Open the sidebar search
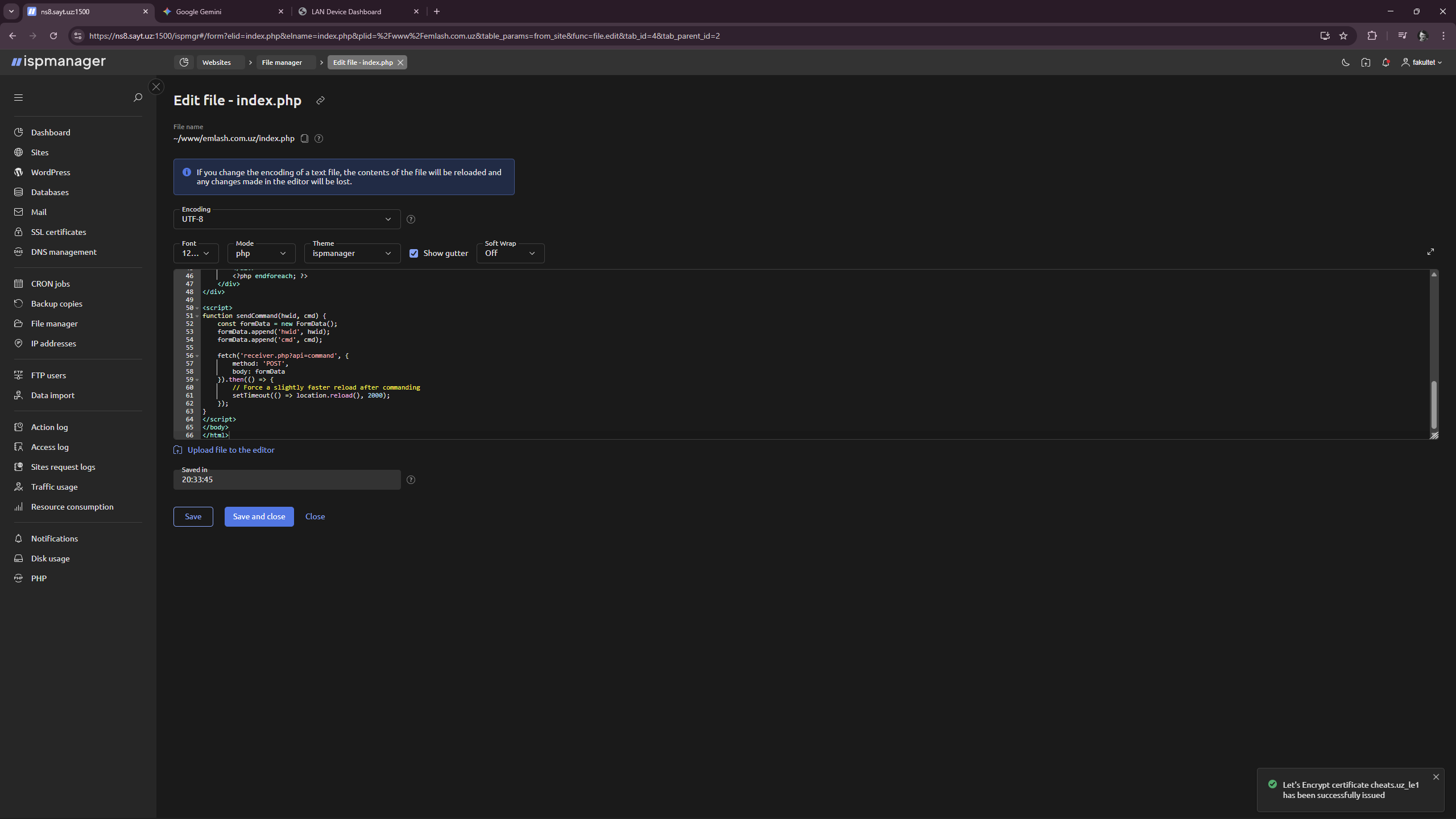1456x819 pixels. 138,97
